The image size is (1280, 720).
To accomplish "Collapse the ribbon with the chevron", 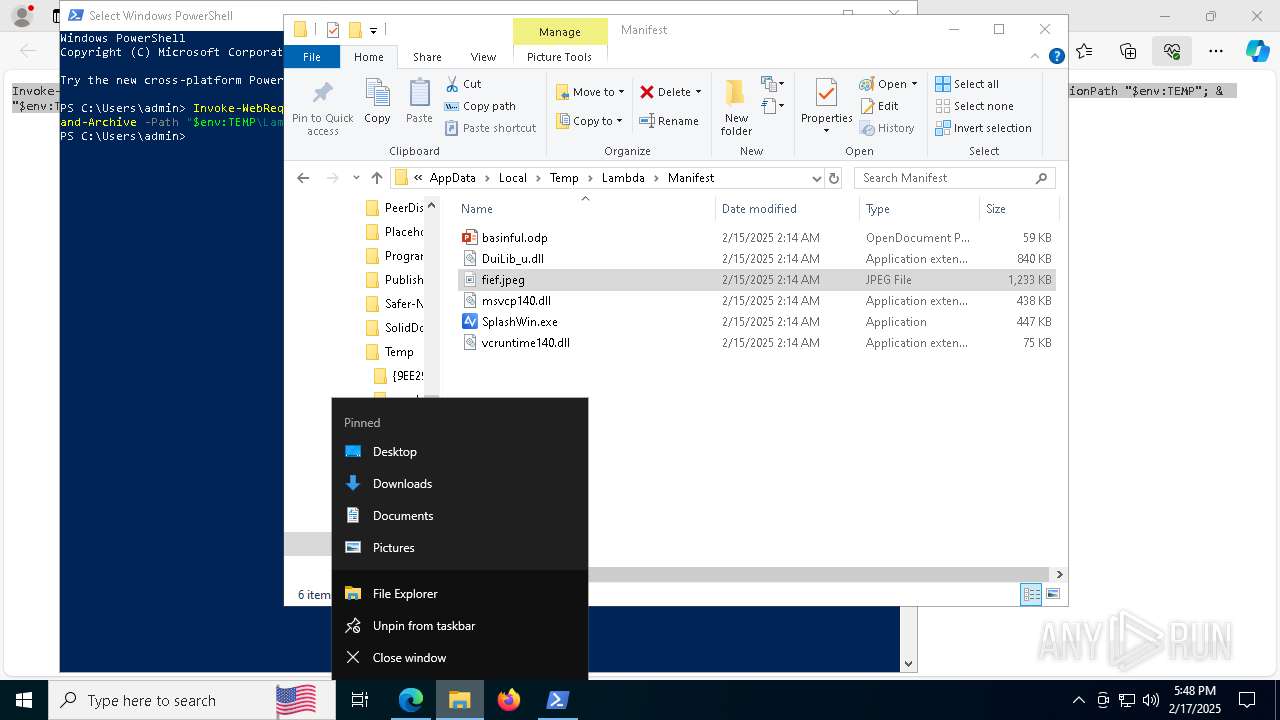I will 1035,57.
